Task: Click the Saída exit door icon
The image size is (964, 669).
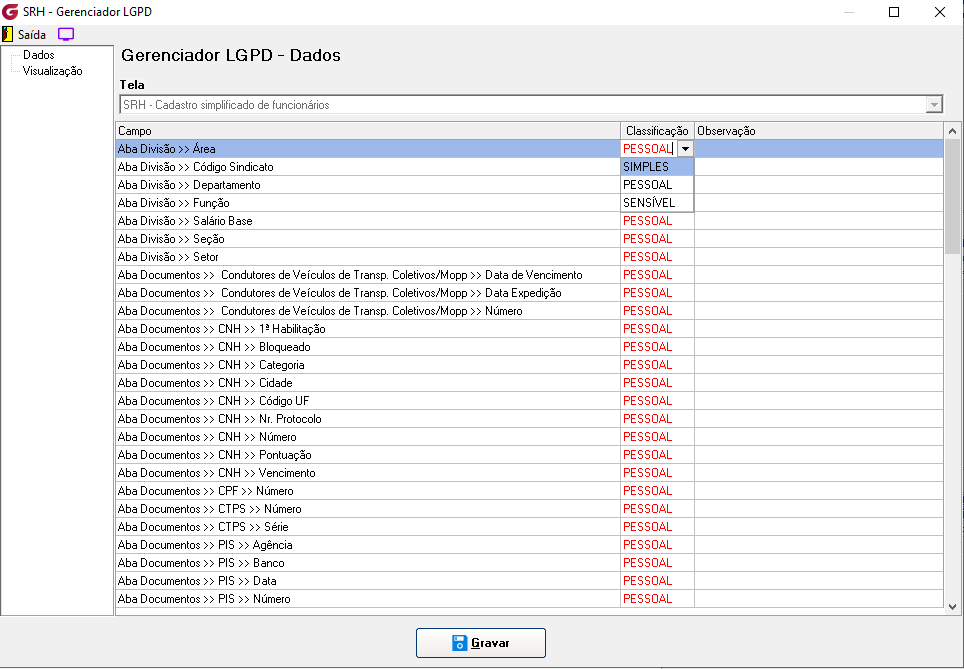Action: pos(7,34)
